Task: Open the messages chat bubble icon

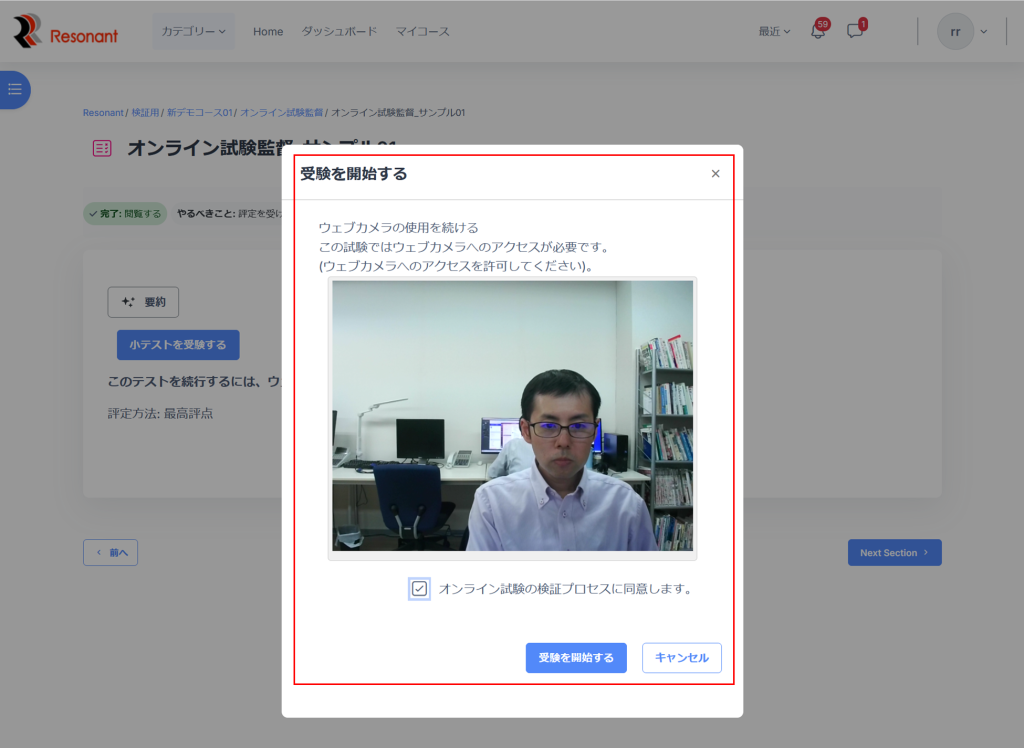Action: [855, 31]
